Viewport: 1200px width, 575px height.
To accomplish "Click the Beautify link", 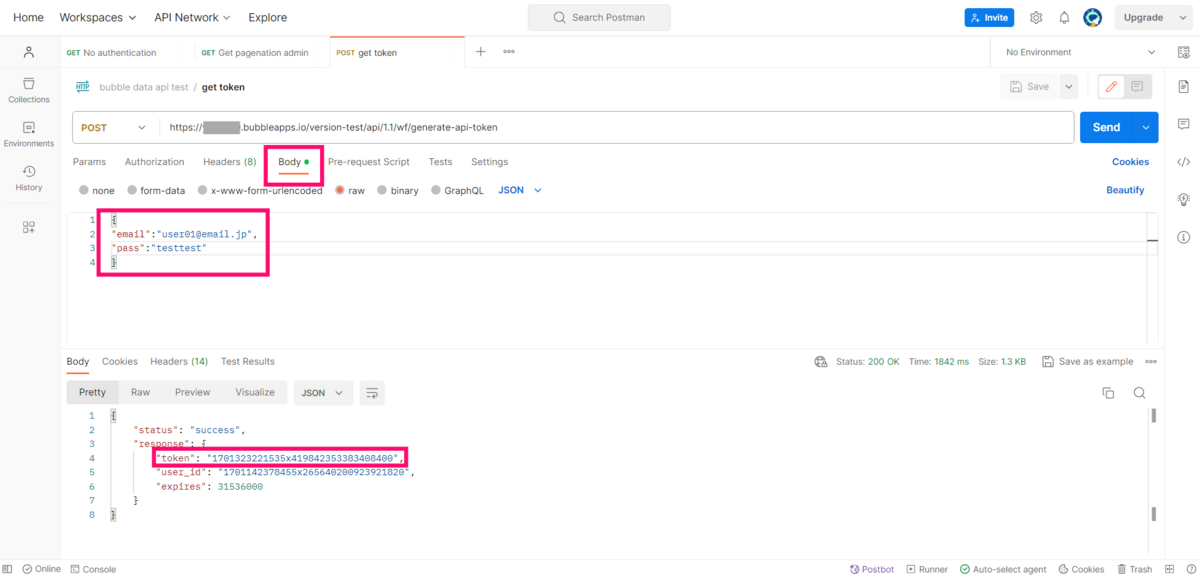I will tap(1125, 190).
